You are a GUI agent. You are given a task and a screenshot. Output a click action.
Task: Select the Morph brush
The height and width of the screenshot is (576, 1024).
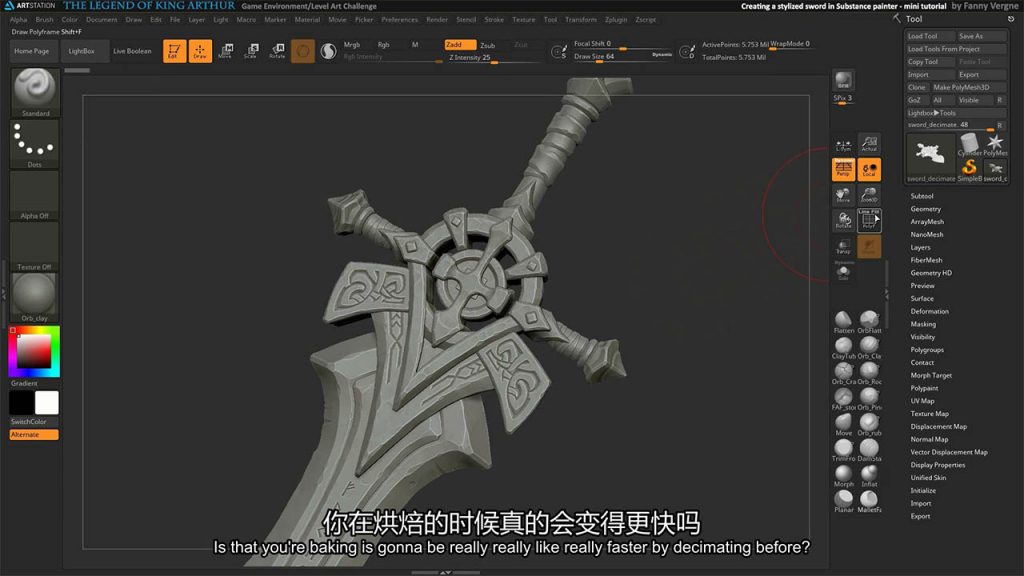[x=843, y=475]
